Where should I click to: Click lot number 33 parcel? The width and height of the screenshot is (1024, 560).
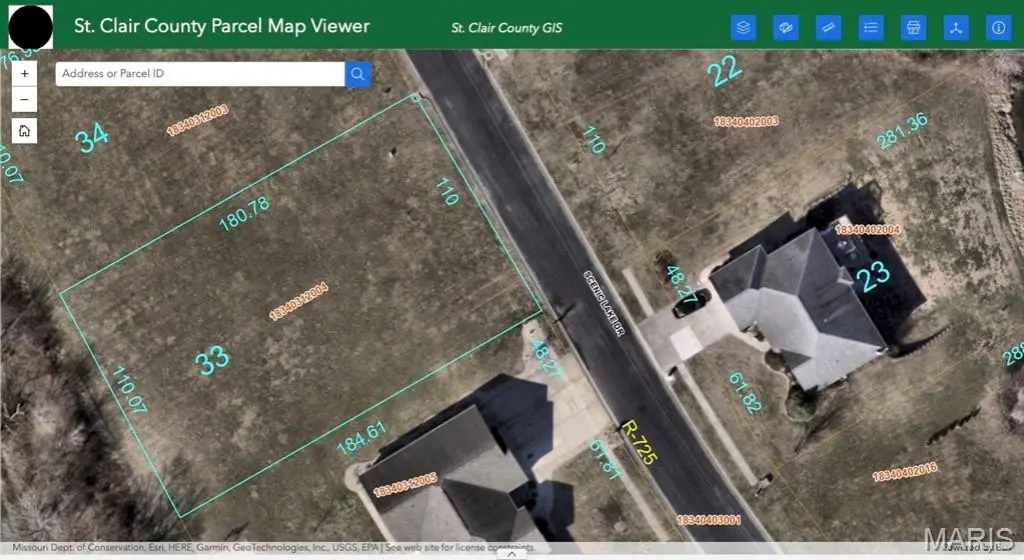click(212, 360)
